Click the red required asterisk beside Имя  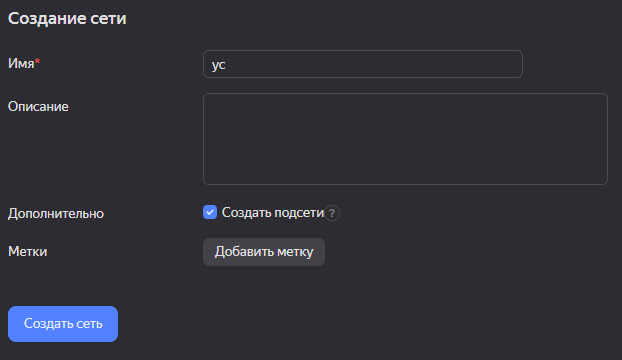[37, 61]
